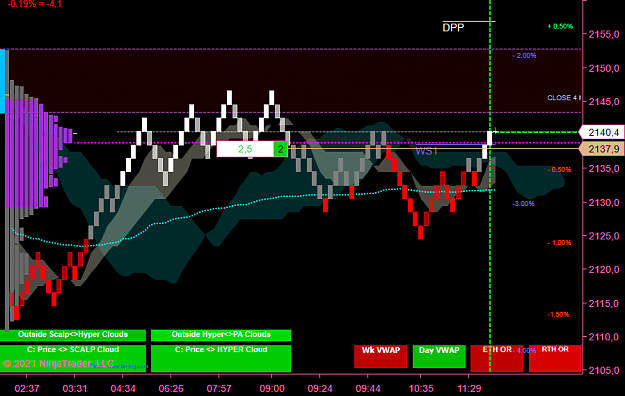Click the 2145,0 price axis label
The width and height of the screenshot is (625, 396).
point(604,102)
